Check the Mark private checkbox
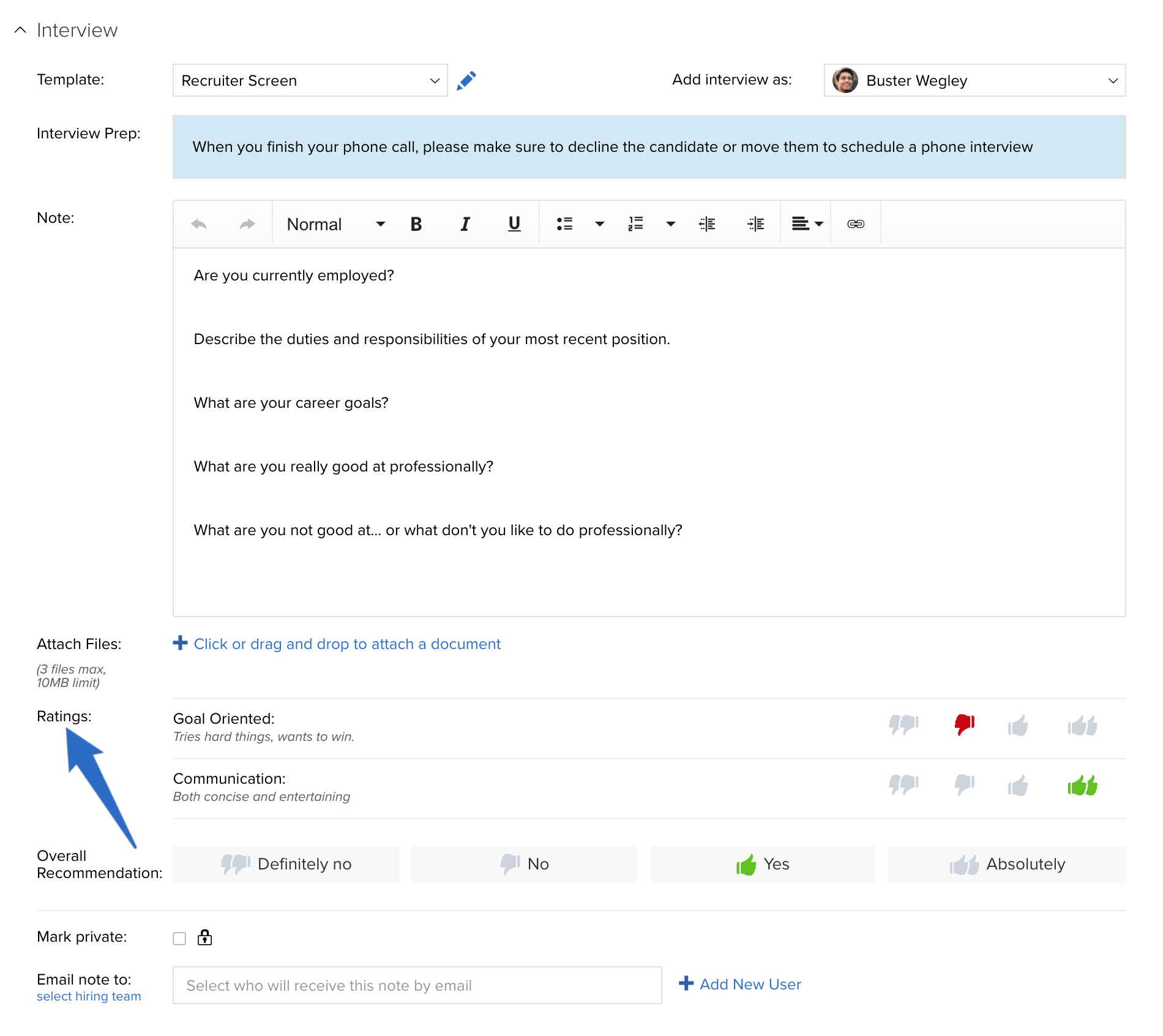The height and width of the screenshot is (1036, 1163). pos(179,939)
